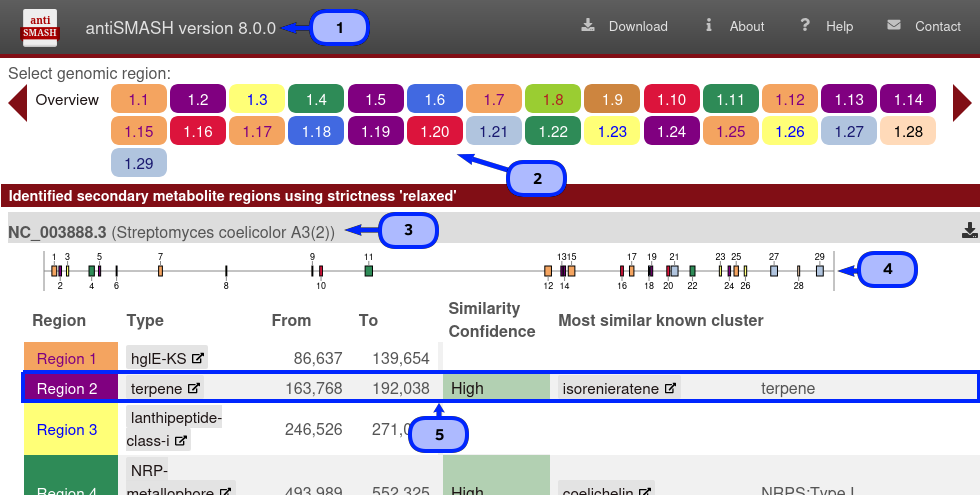Select region button 1.8
This screenshot has height=495, width=980.
(553, 99)
